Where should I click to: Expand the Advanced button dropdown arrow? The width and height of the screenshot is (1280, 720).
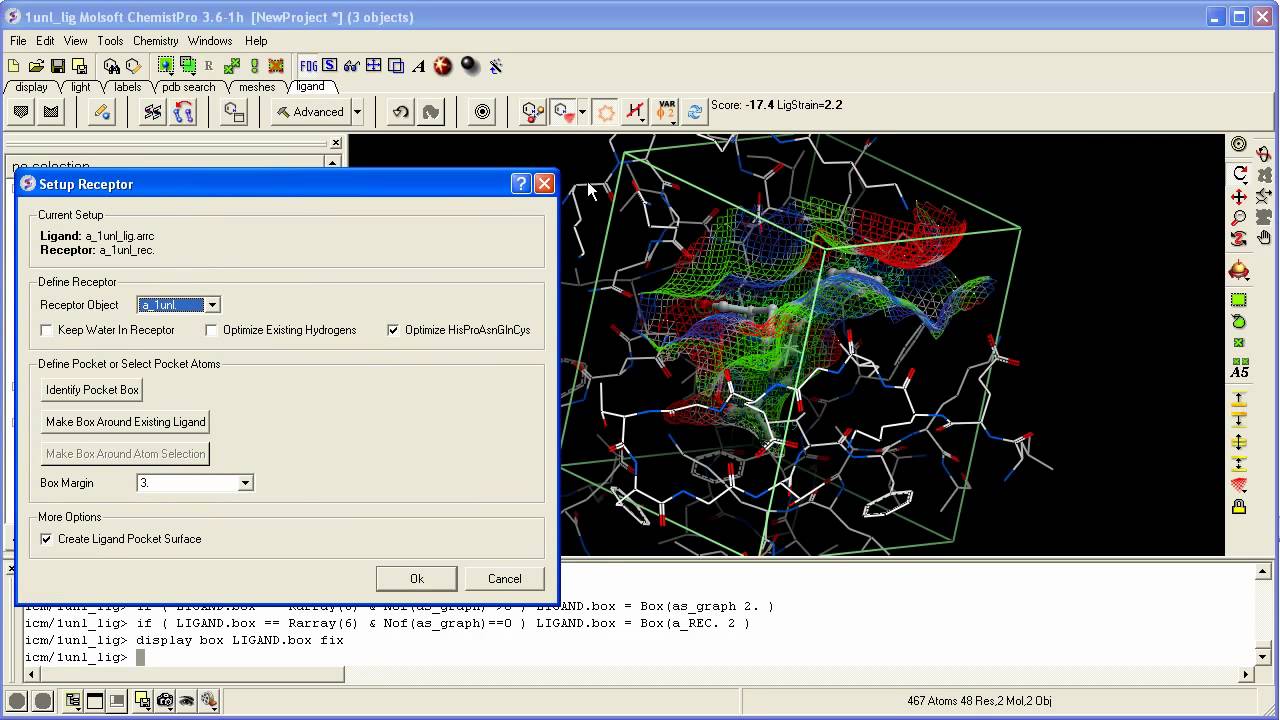357,112
